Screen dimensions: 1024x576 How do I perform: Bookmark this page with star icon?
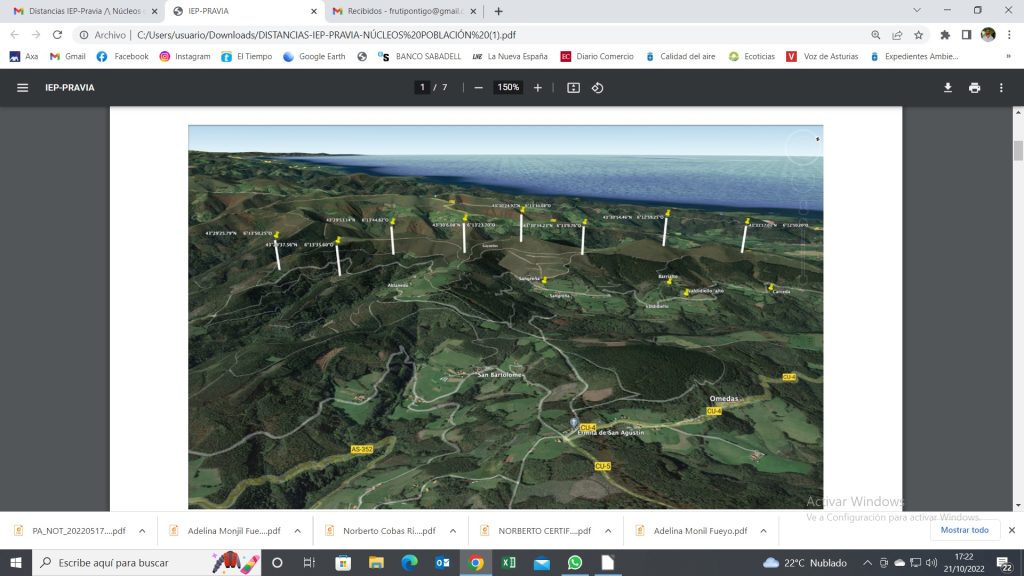918,34
